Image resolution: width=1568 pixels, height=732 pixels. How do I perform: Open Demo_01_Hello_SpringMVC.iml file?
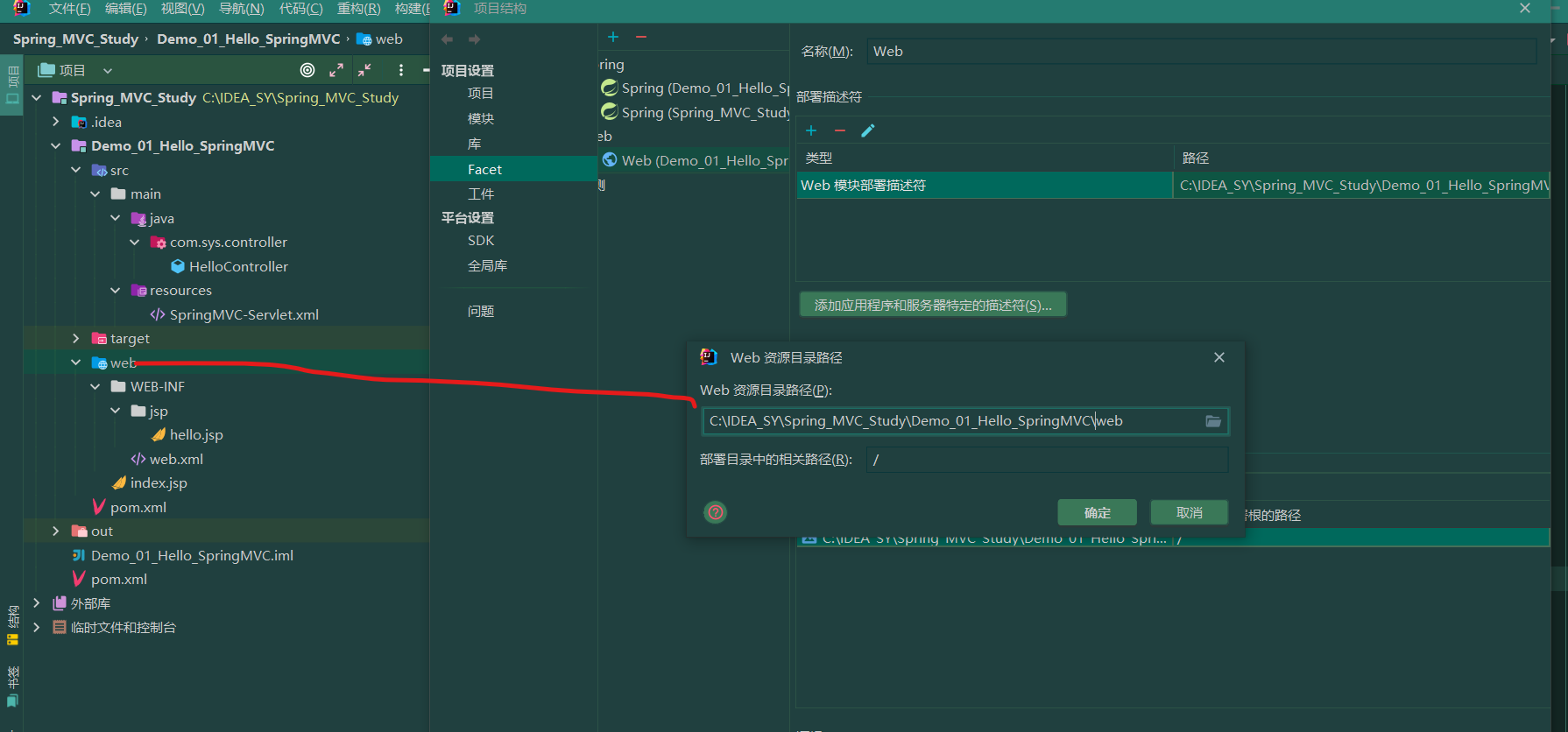pyautogui.click(x=182, y=555)
